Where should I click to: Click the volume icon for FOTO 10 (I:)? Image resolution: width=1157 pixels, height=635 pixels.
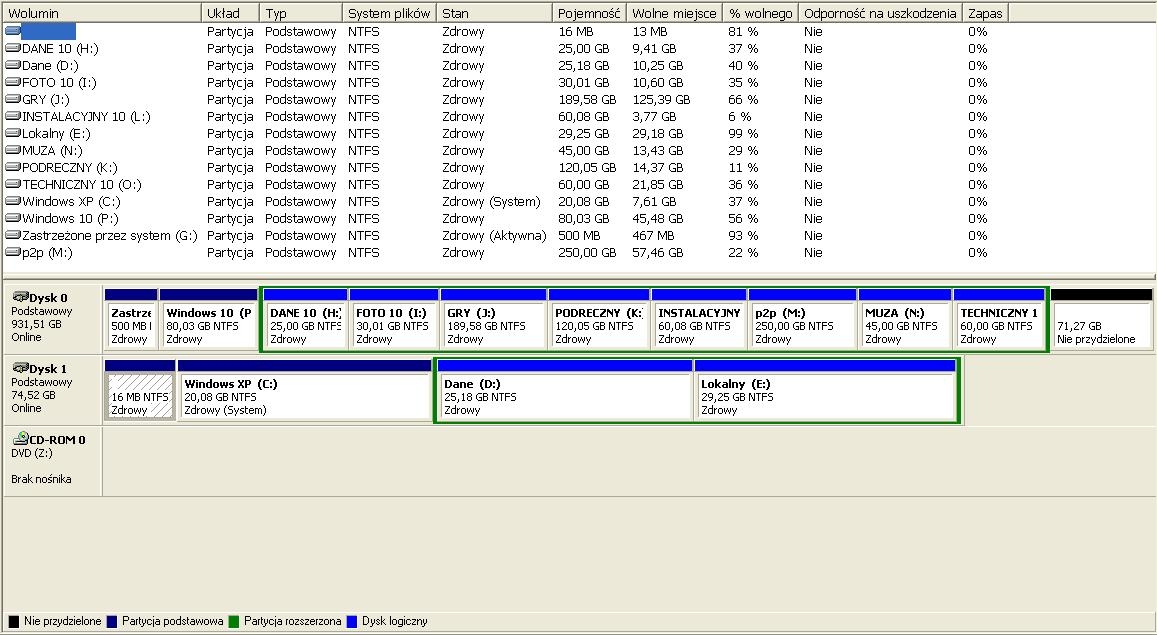click(x=13, y=83)
